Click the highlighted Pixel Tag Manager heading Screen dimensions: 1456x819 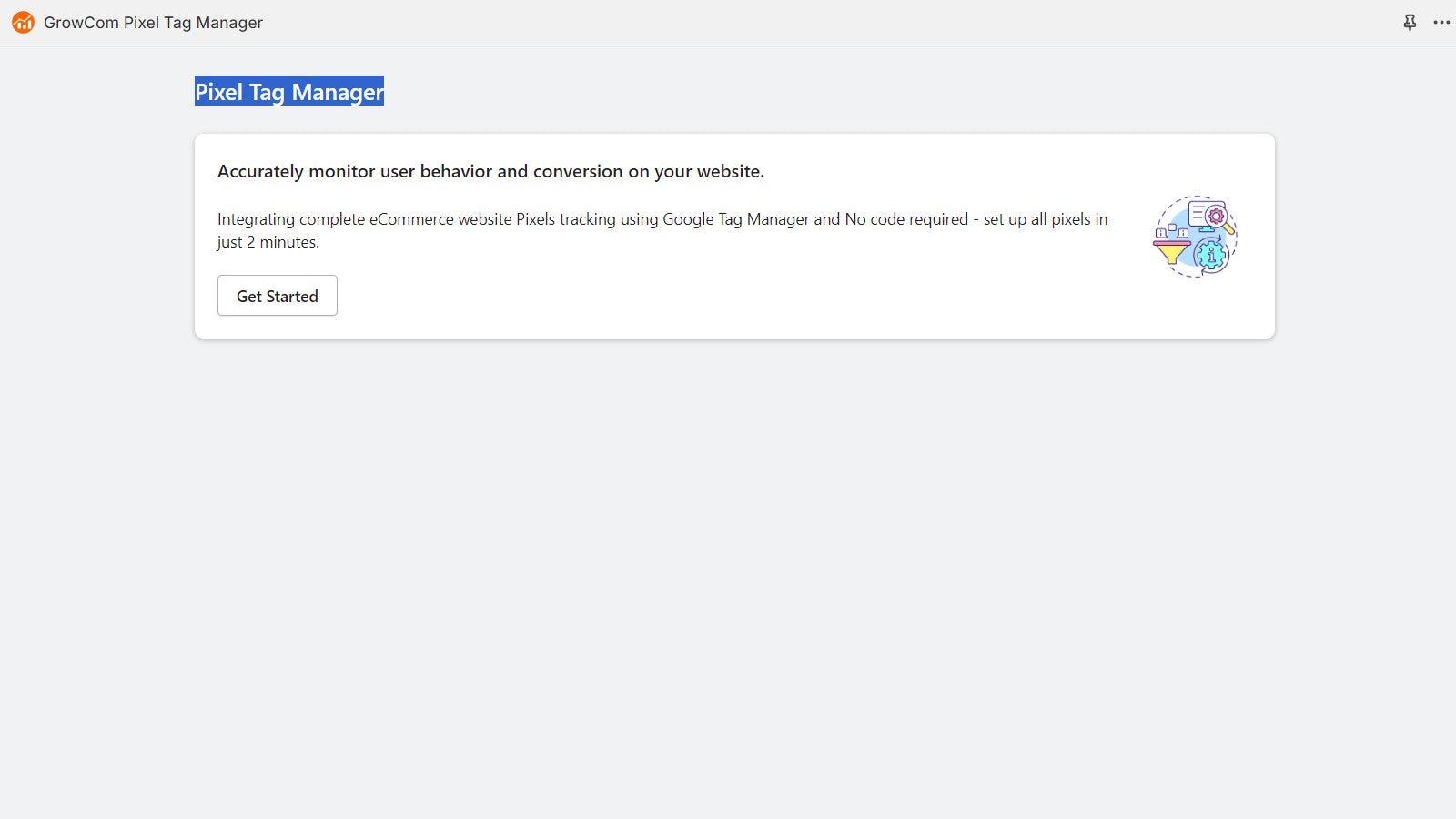coord(289,91)
